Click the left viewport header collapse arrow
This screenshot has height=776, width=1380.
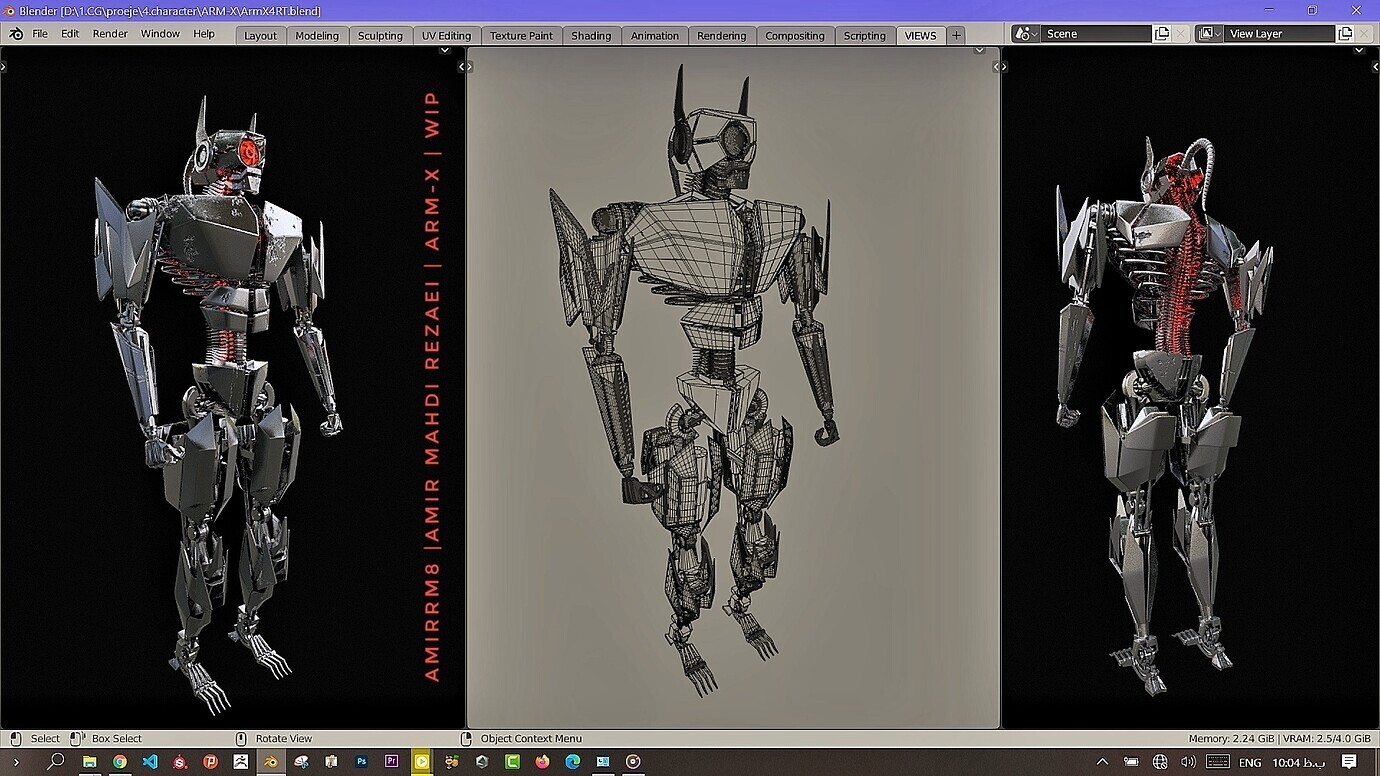pos(3,66)
